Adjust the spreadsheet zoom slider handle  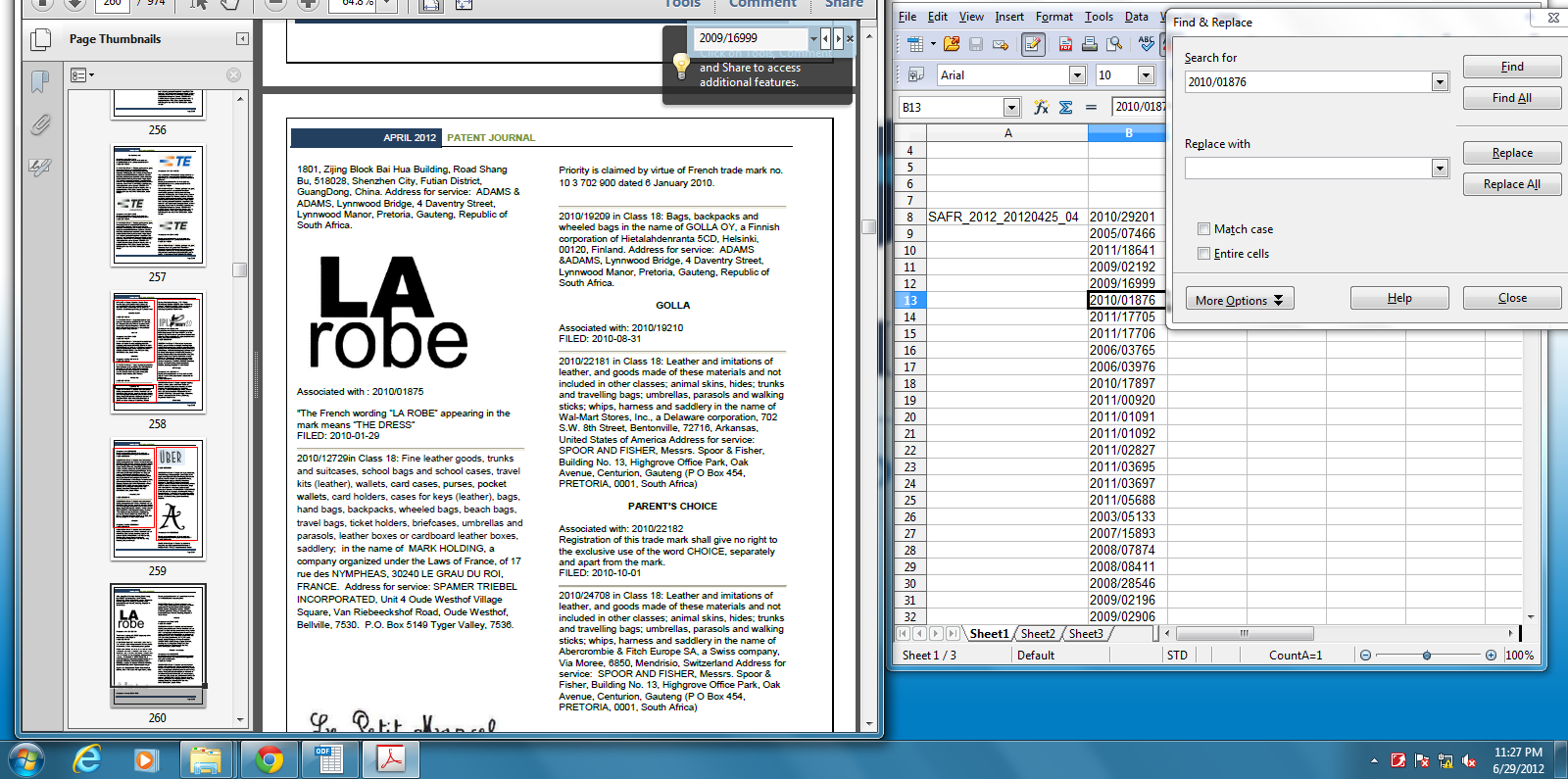coord(1427,656)
